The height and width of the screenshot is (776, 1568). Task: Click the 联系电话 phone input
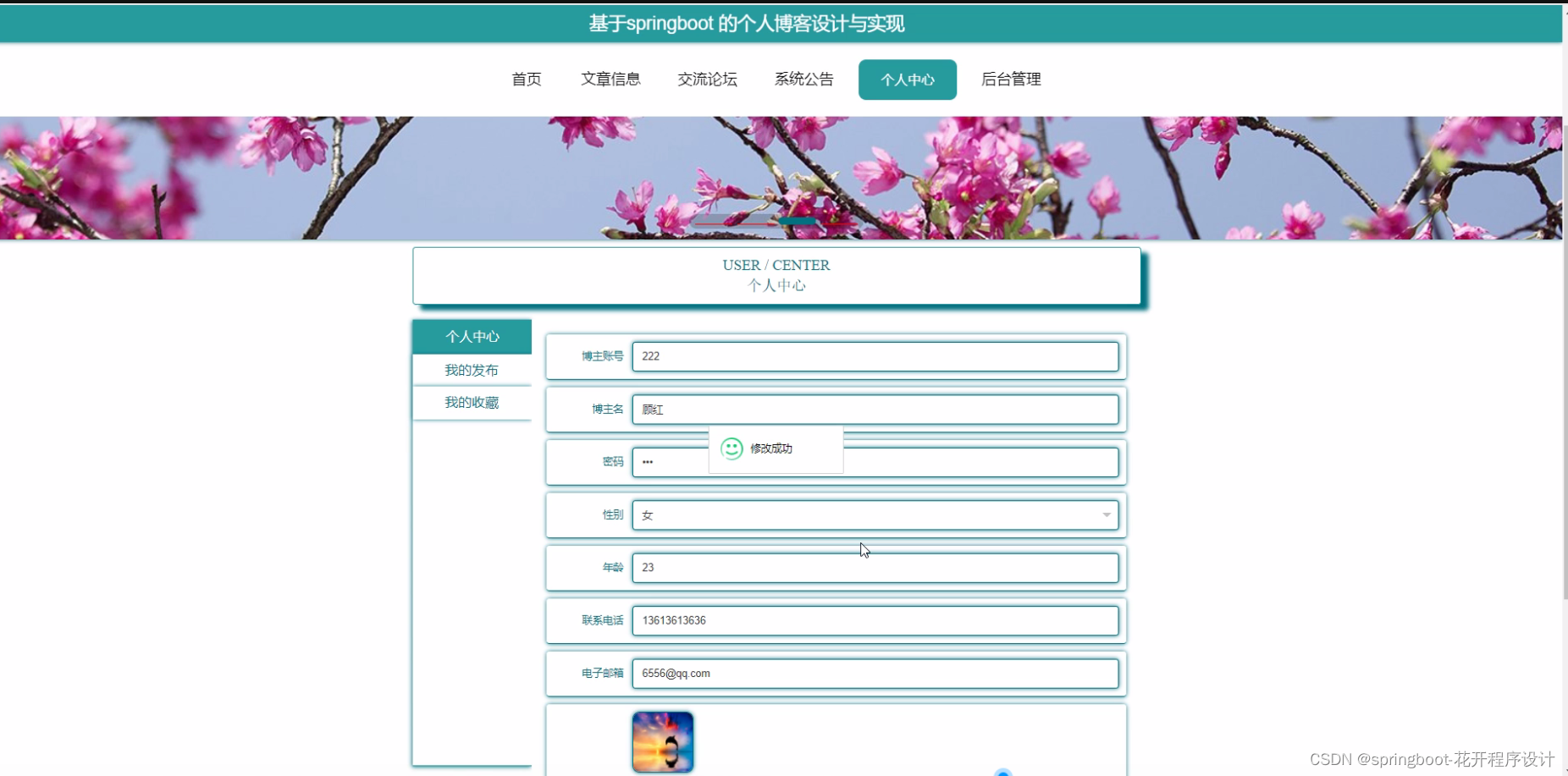click(x=876, y=620)
